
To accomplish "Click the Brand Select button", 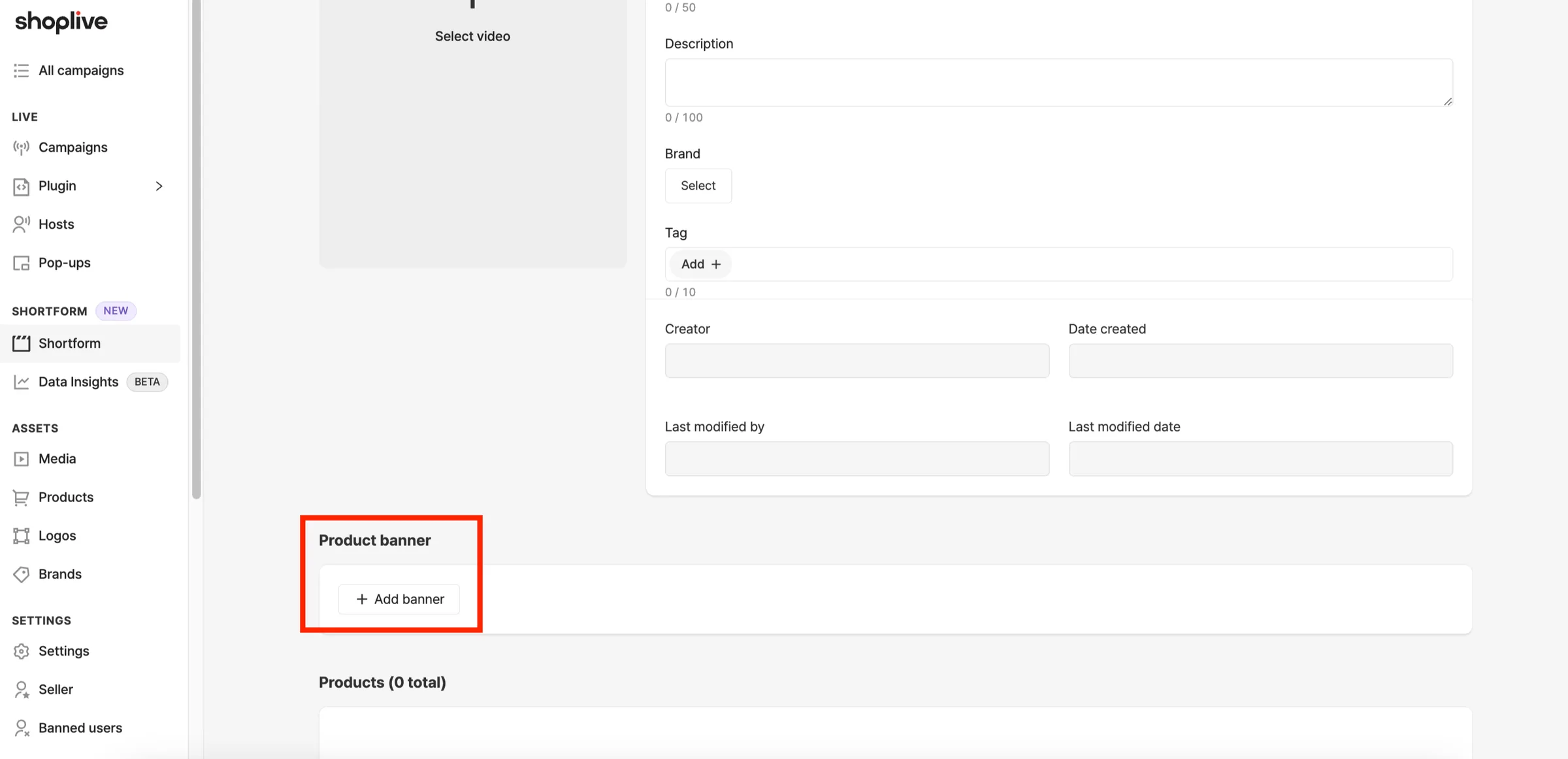I will [x=698, y=186].
